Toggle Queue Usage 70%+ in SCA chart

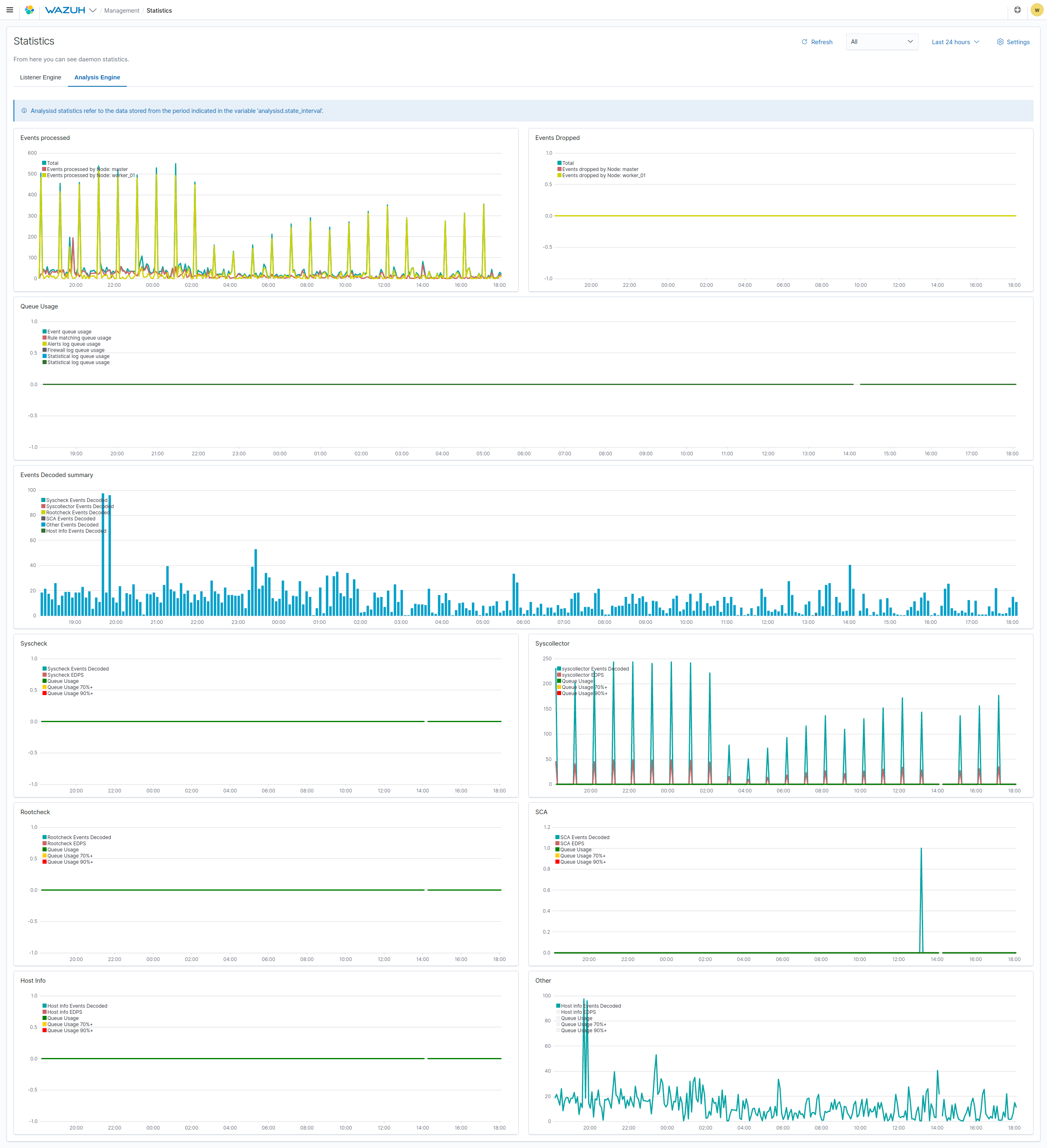[580, 856]
